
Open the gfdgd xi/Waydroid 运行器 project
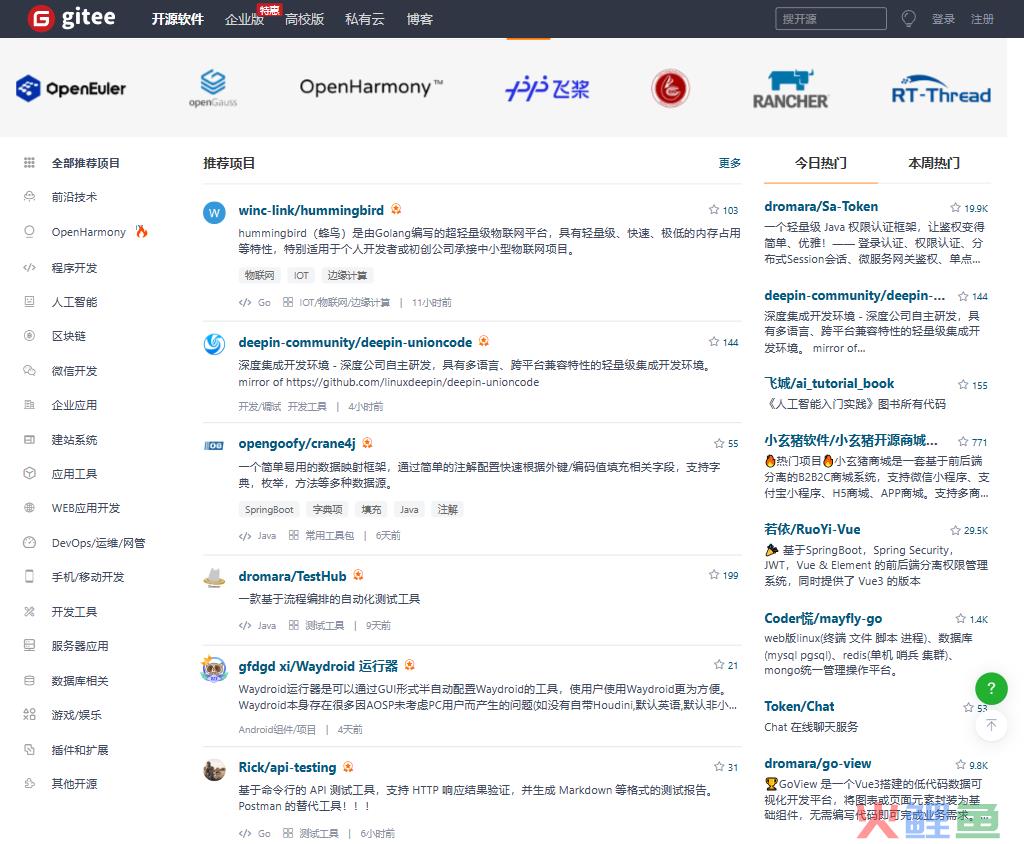coord(318,666)
